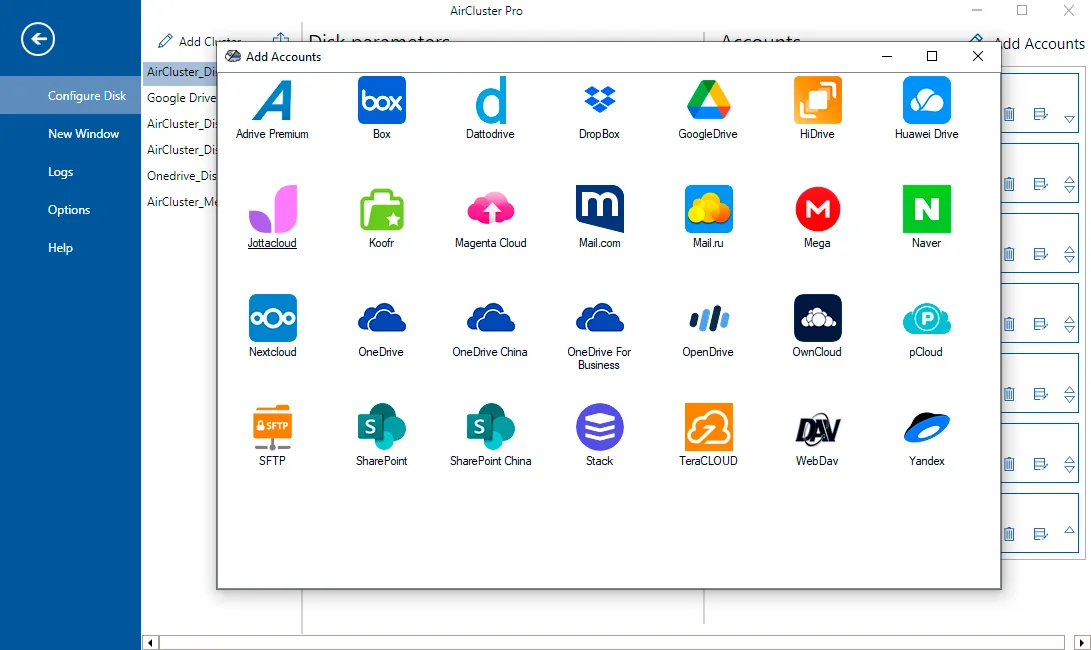
Task: Select the Box cloud provider icon
Action: (381, 100)
